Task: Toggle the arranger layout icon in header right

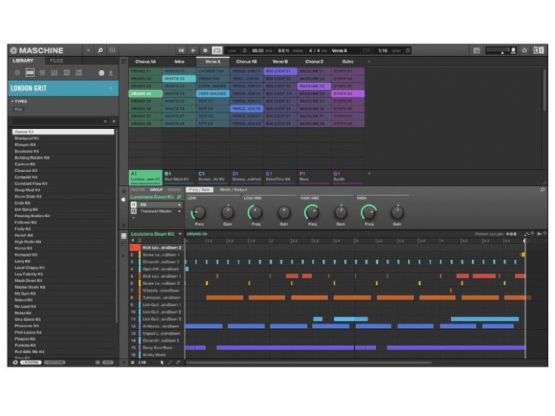Action: point(476,51)
